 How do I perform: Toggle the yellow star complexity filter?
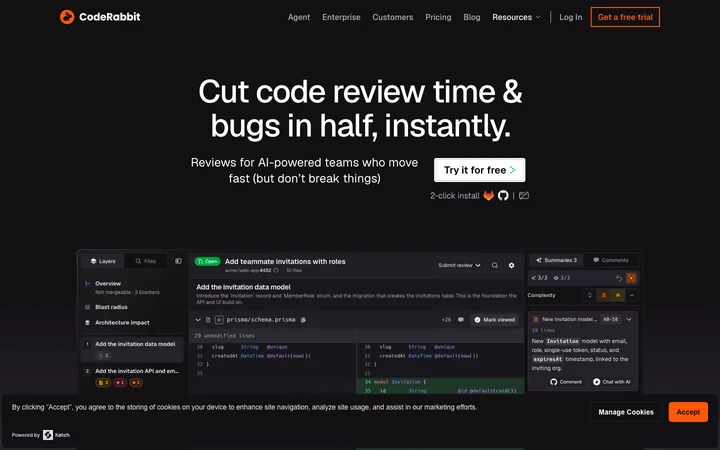pos(618,295)
